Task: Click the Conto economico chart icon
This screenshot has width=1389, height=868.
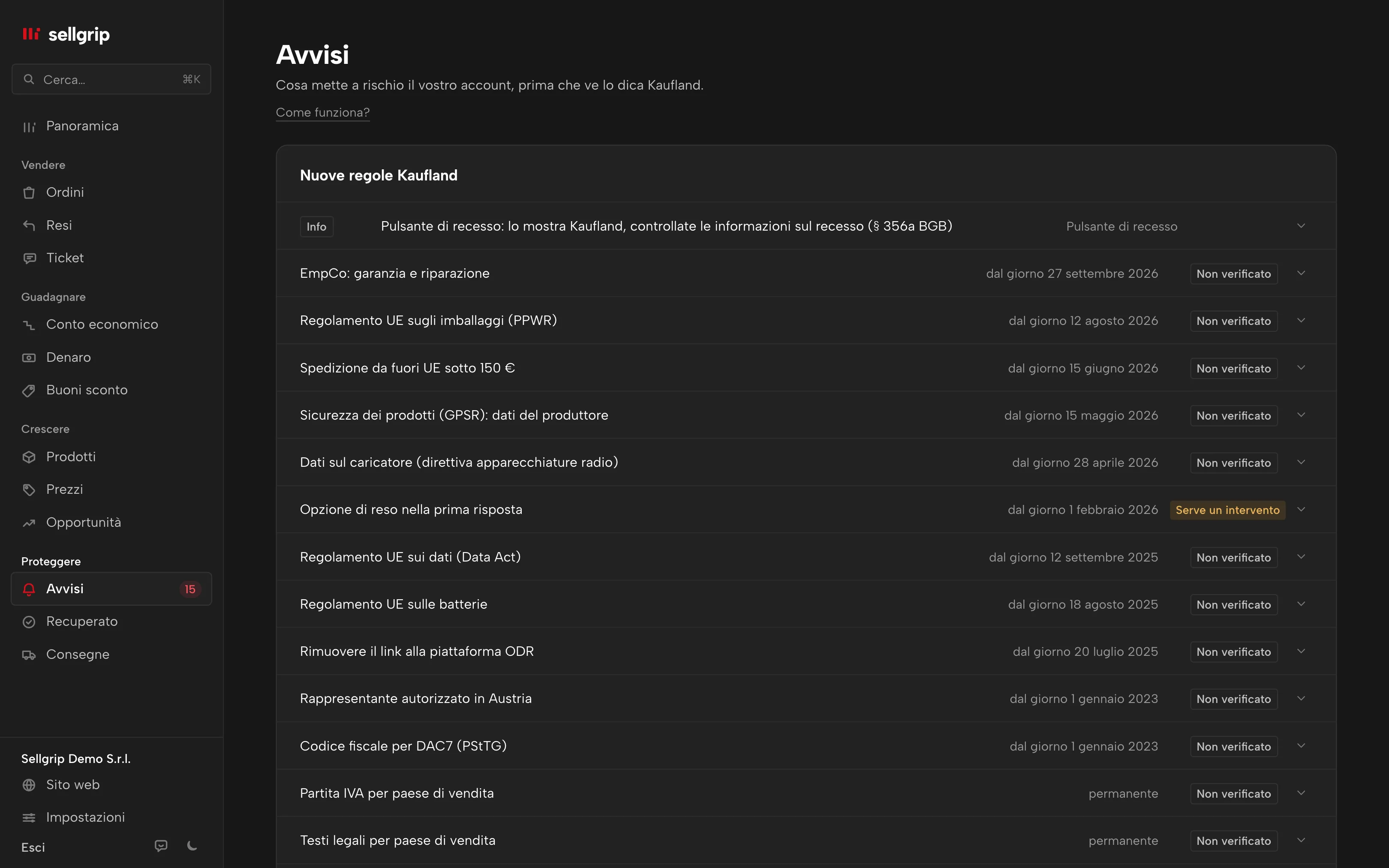Action: [x=29, y=325]
